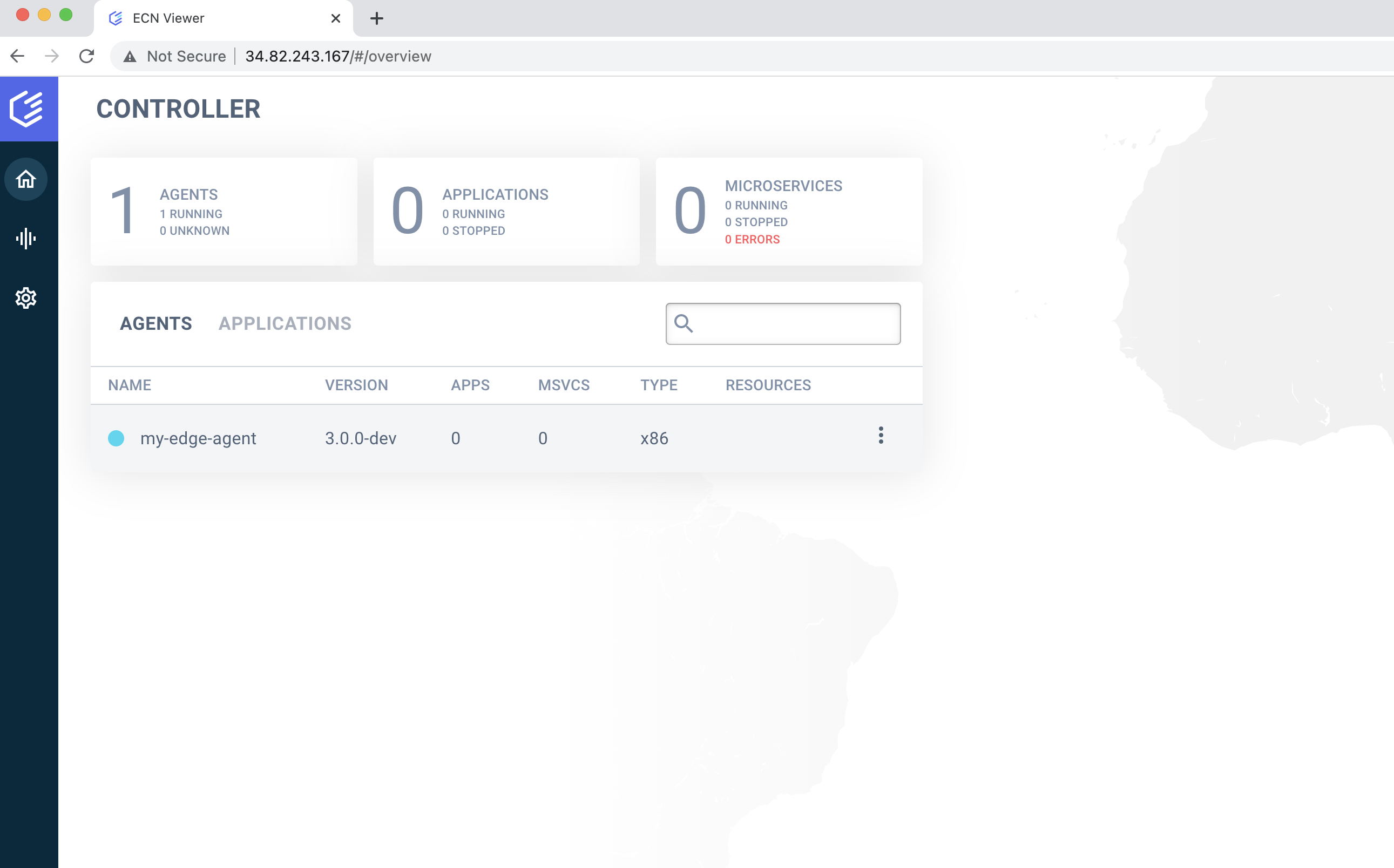This screenshot has width=1394, height=868.
Task: Open the Home navigation icon
Action: [26, 179]
